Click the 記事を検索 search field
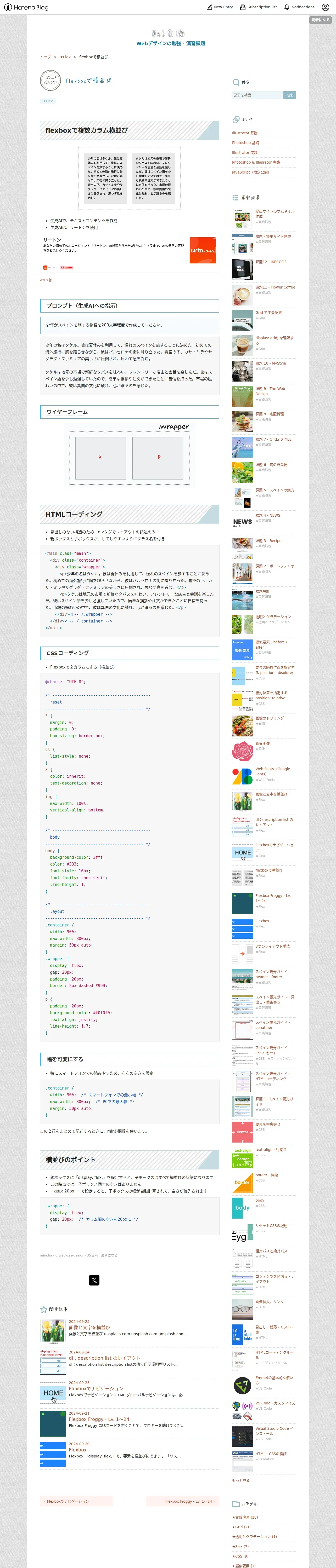 (257, 95)
